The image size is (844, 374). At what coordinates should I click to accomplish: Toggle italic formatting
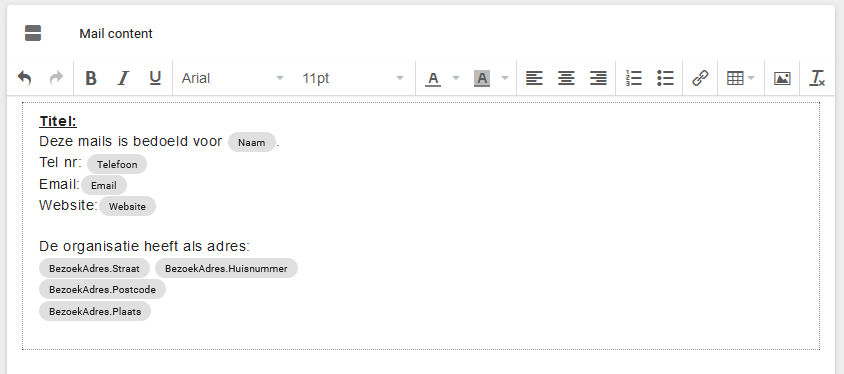(x=123, y=79)
